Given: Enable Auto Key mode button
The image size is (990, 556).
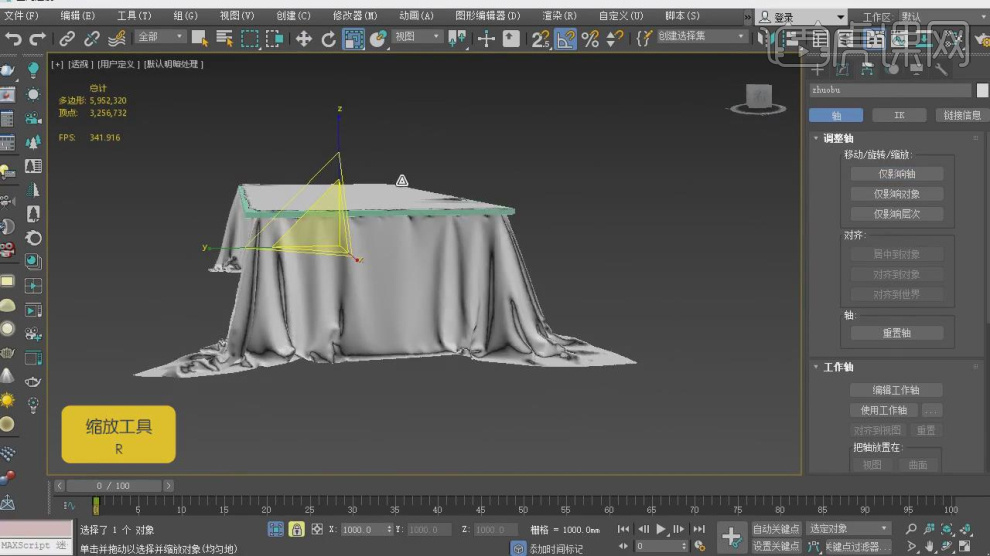Looking at the screenshot, I should pos(775,529).
